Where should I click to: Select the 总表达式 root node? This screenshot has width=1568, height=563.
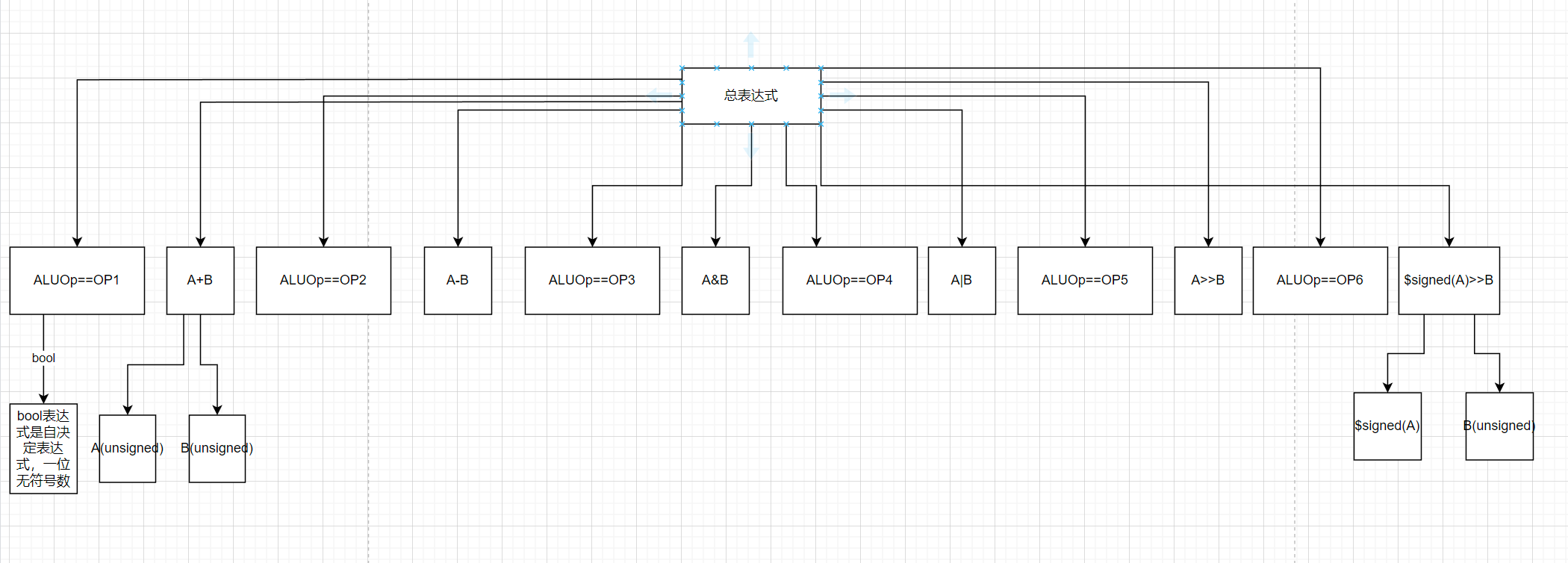(x=751, y=96)
